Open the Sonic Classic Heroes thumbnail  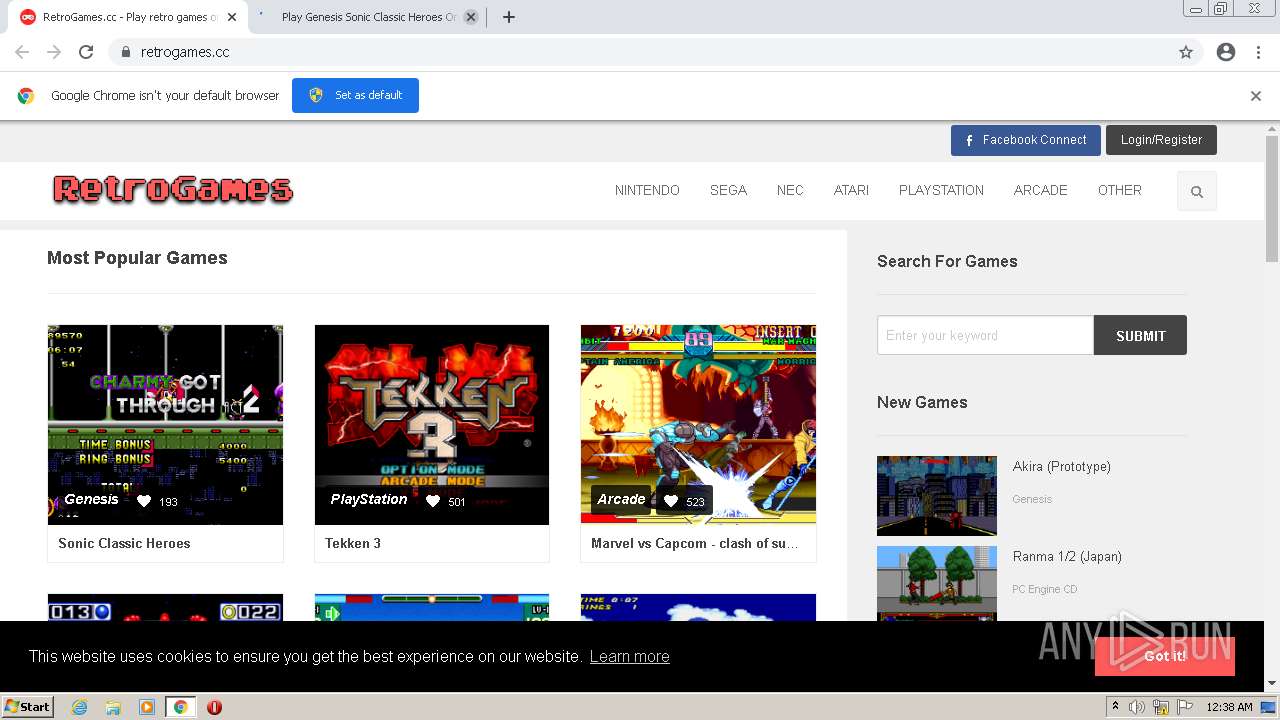[165, 424]
